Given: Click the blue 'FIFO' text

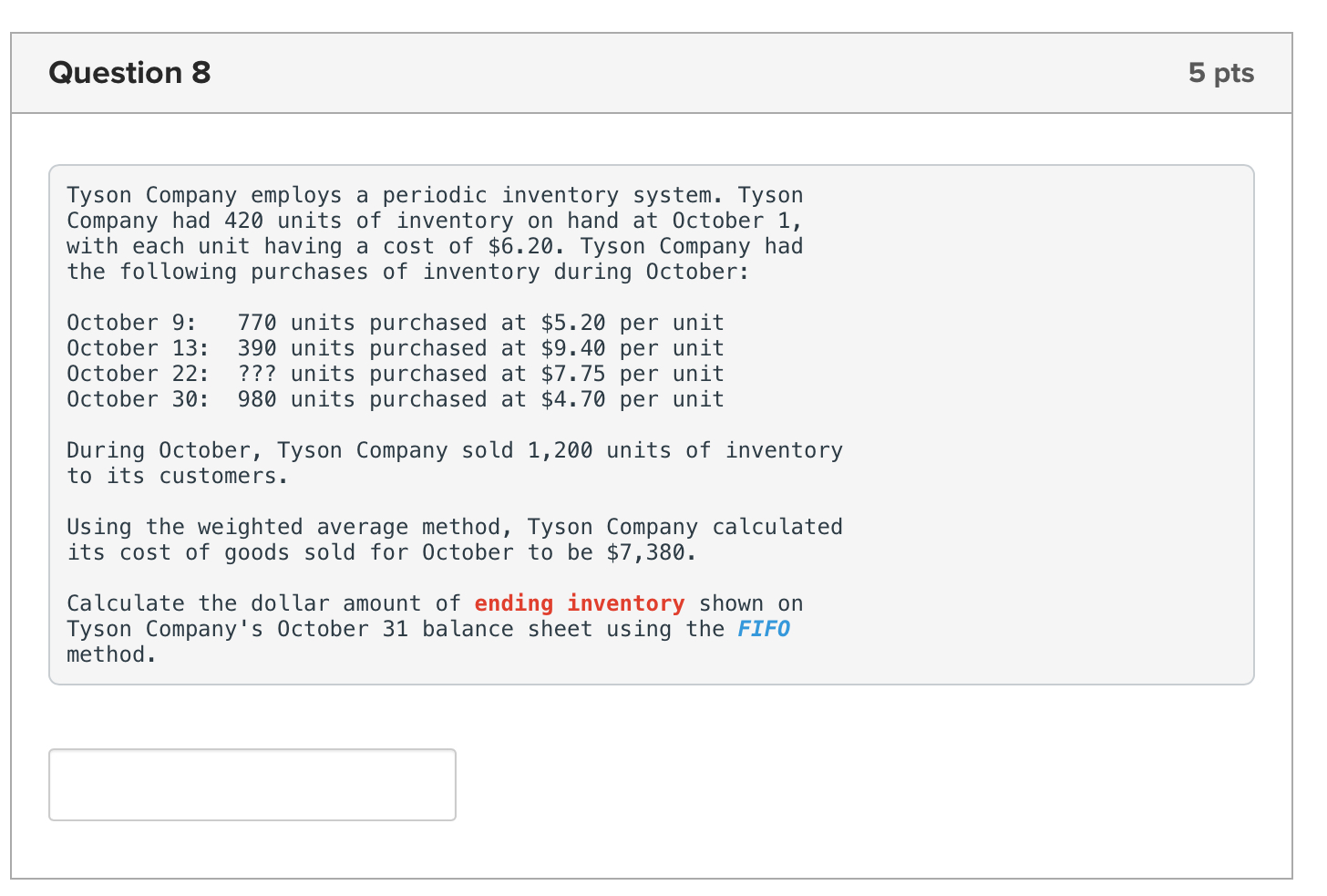Looking at the screenshot, I should coord(764,628).
